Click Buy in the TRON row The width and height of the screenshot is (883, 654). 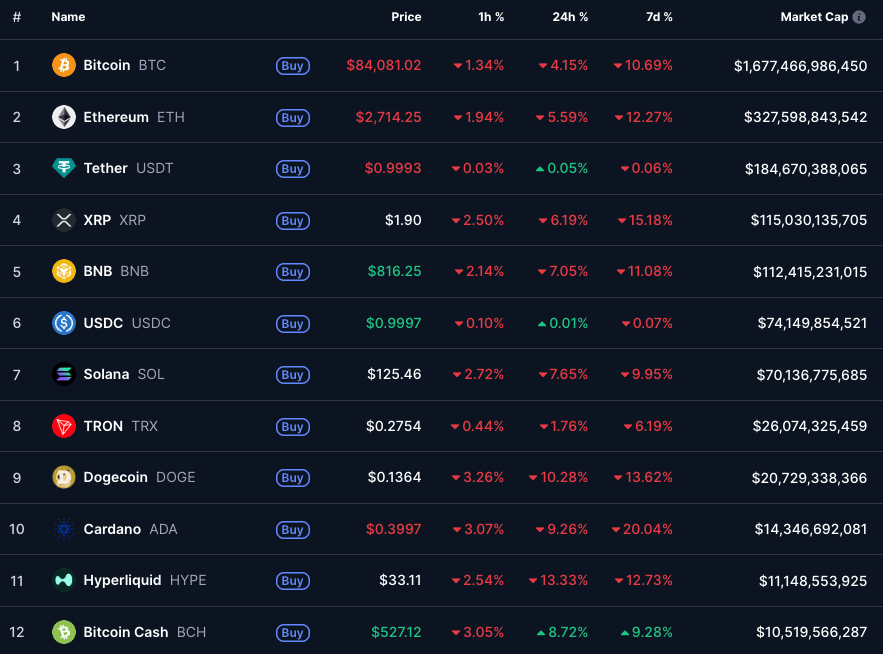tap(292, 426)
